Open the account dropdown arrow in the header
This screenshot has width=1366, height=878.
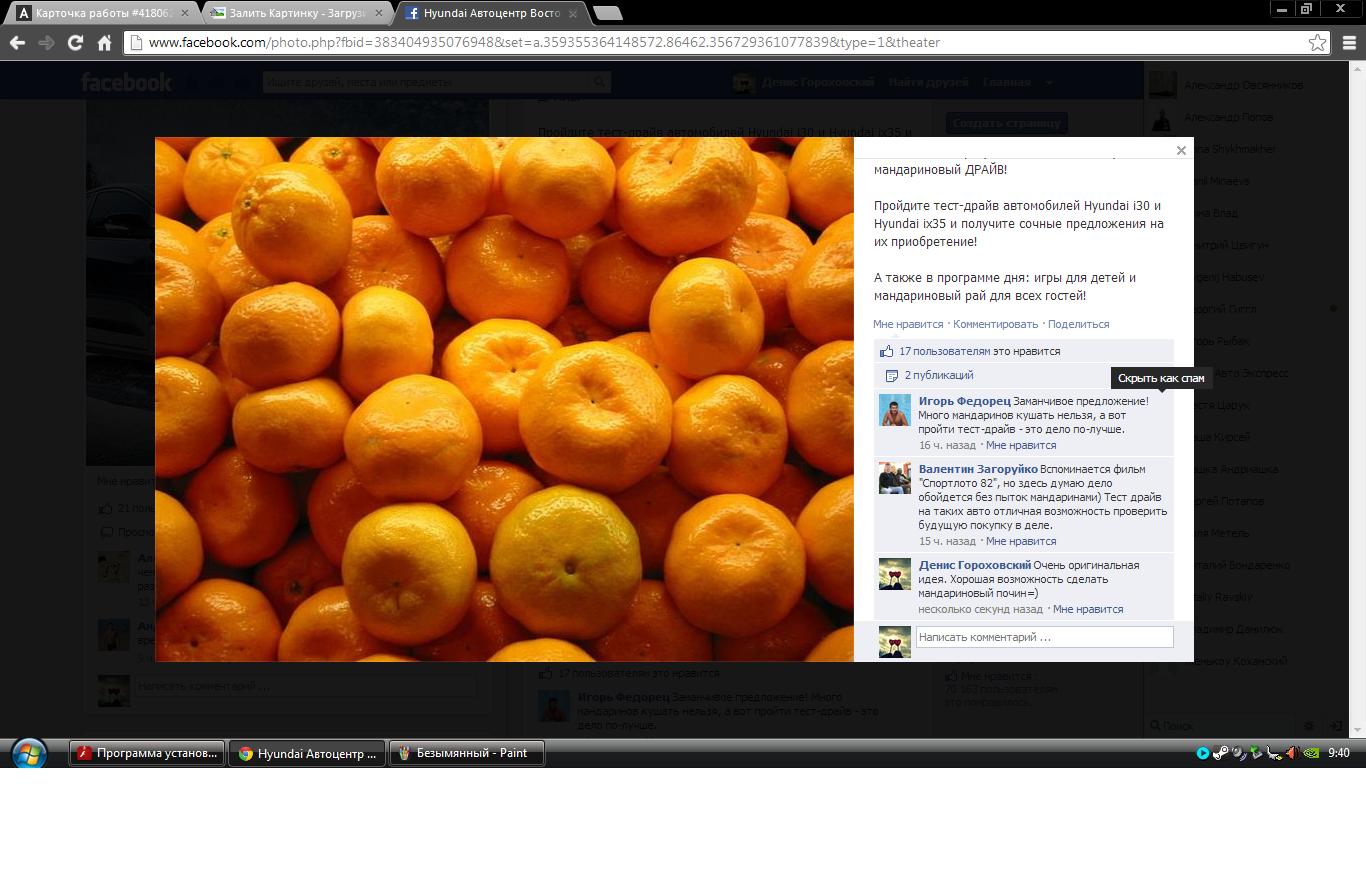[x=1049, y=82]
